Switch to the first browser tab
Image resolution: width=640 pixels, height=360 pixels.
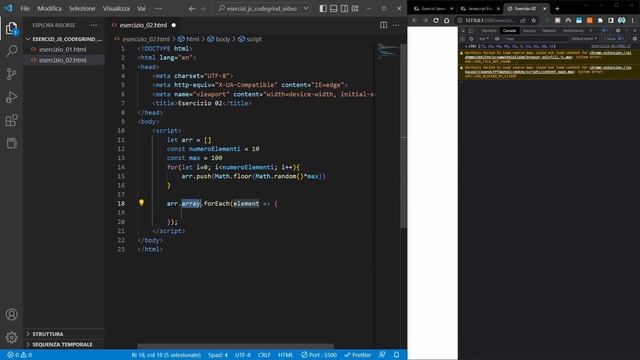433,9
